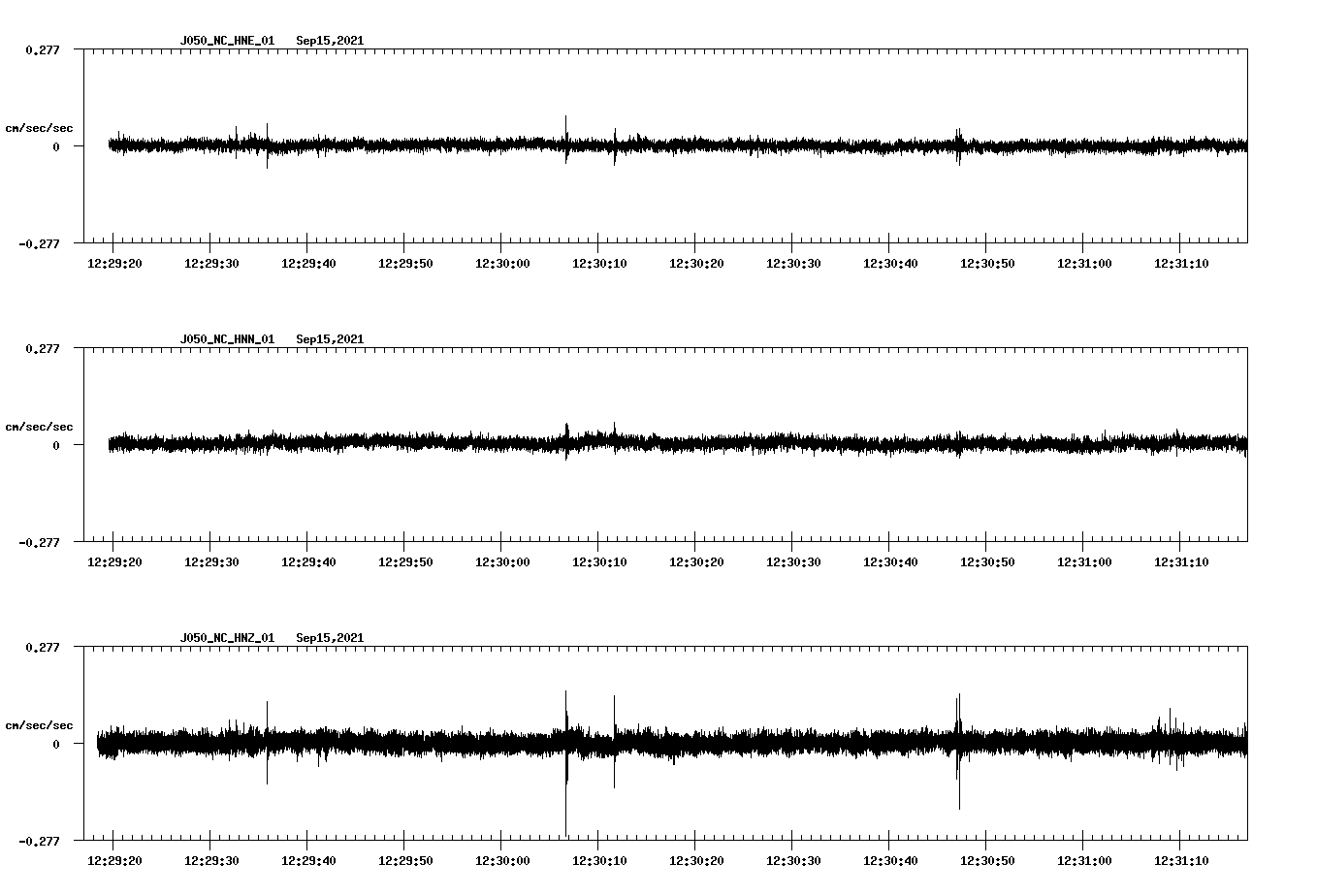Viewport: 1317px width, 896px height.
Task: Click the J050_NC_HNE_01 chart title
Action: coord(227,41)
